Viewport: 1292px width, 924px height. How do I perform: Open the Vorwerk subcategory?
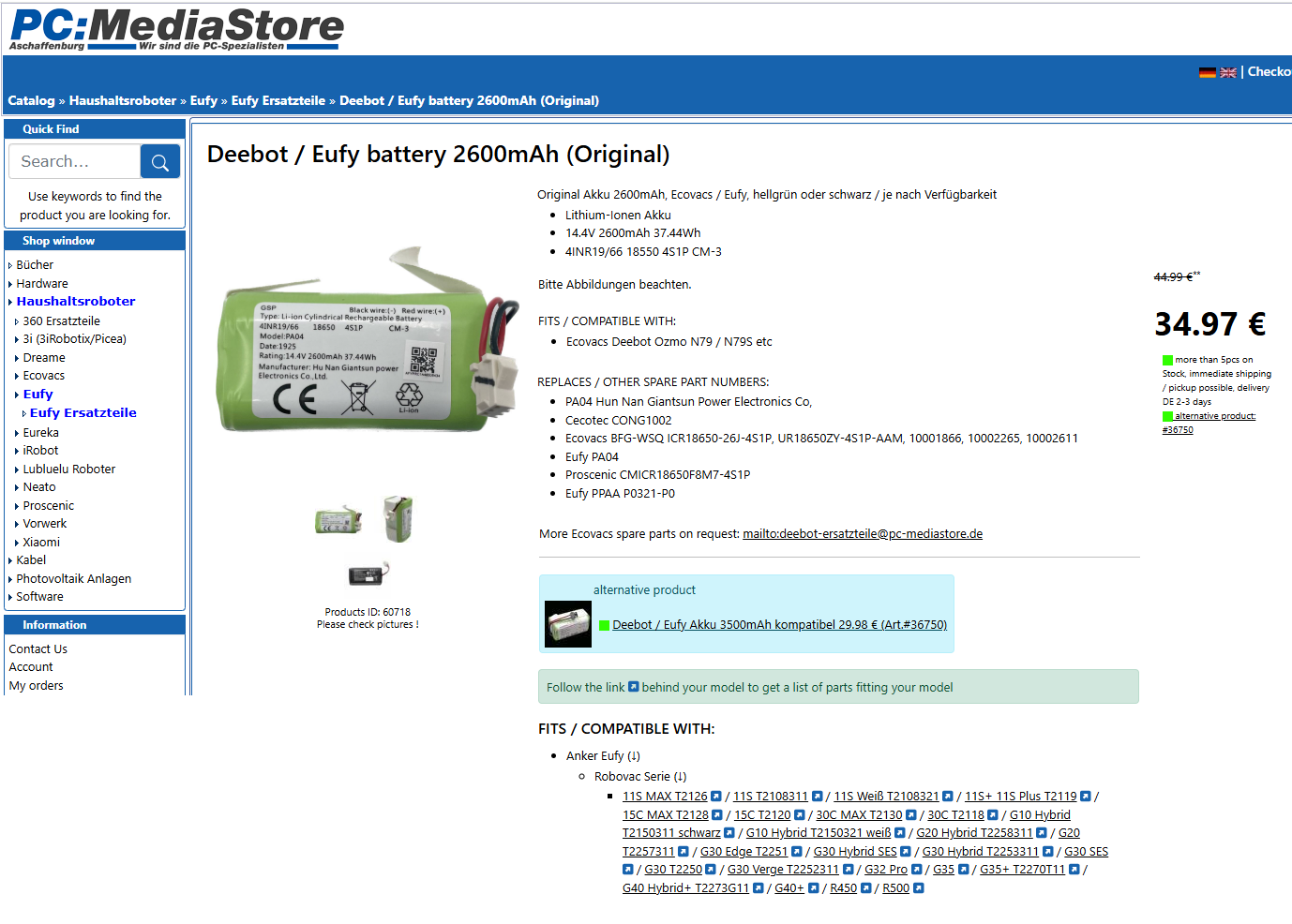point(45,524)
